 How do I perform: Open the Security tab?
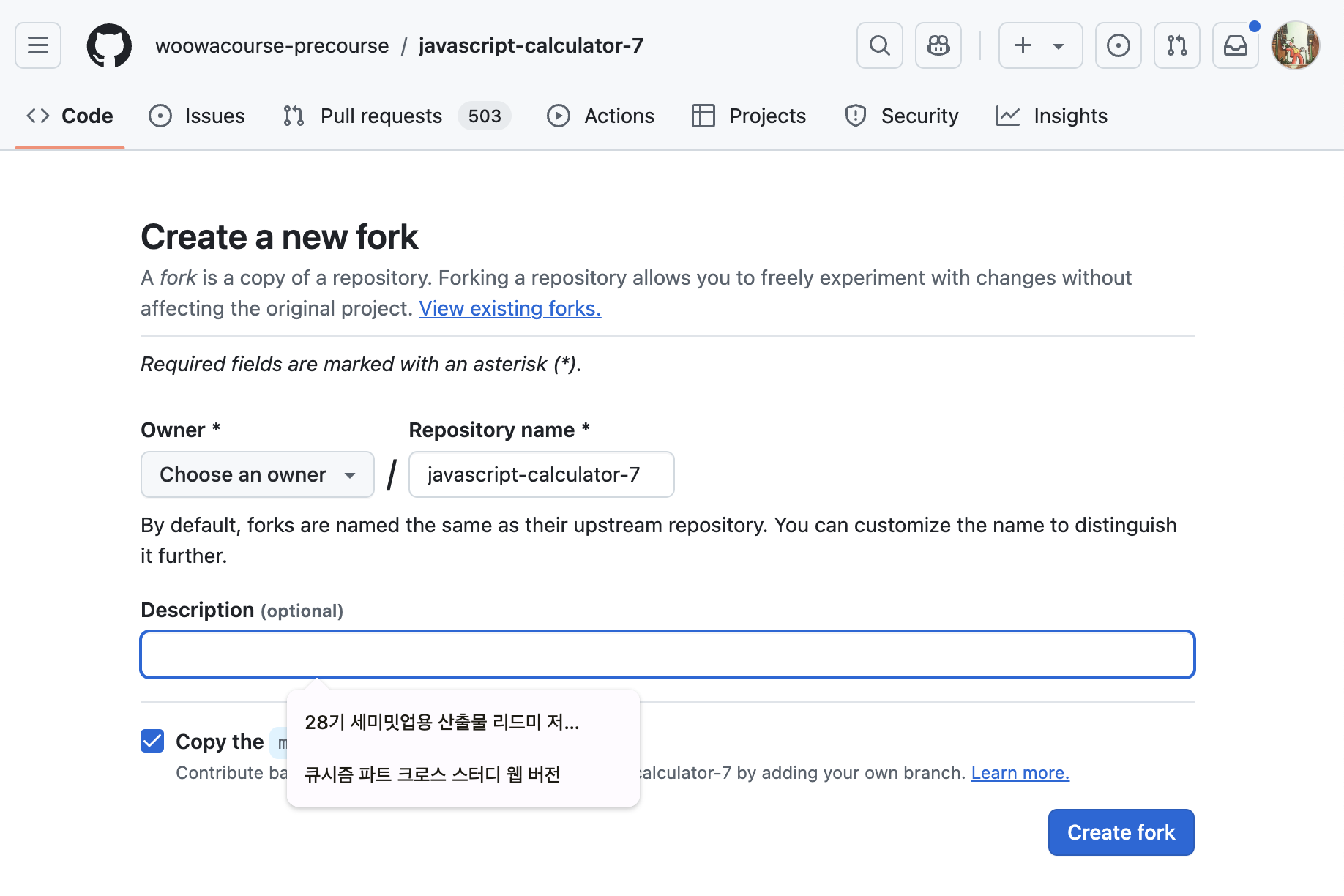point(901,116)
